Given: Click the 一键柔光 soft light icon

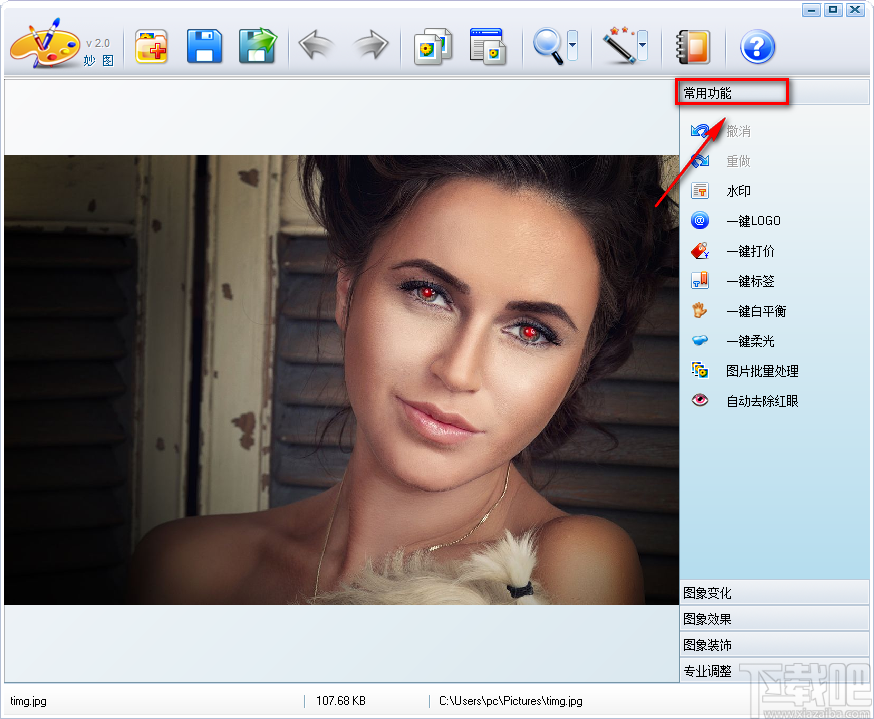Looking at the screenshot, I should (700, 340).
